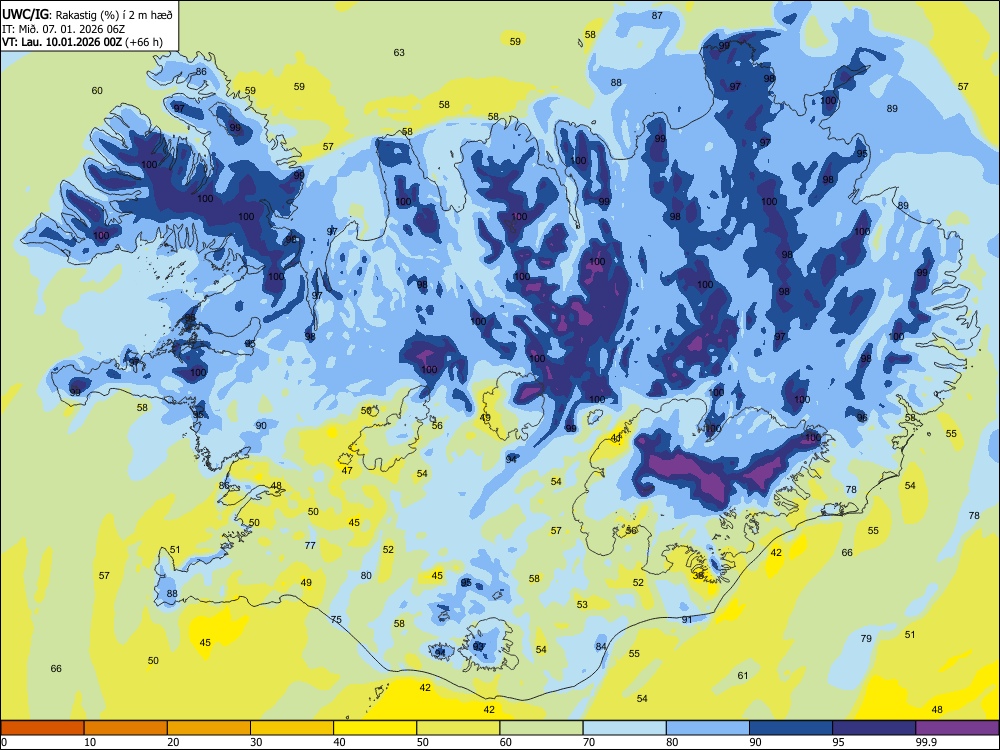Select the dark blue 90–95 legend swatch

click(791, 728)
